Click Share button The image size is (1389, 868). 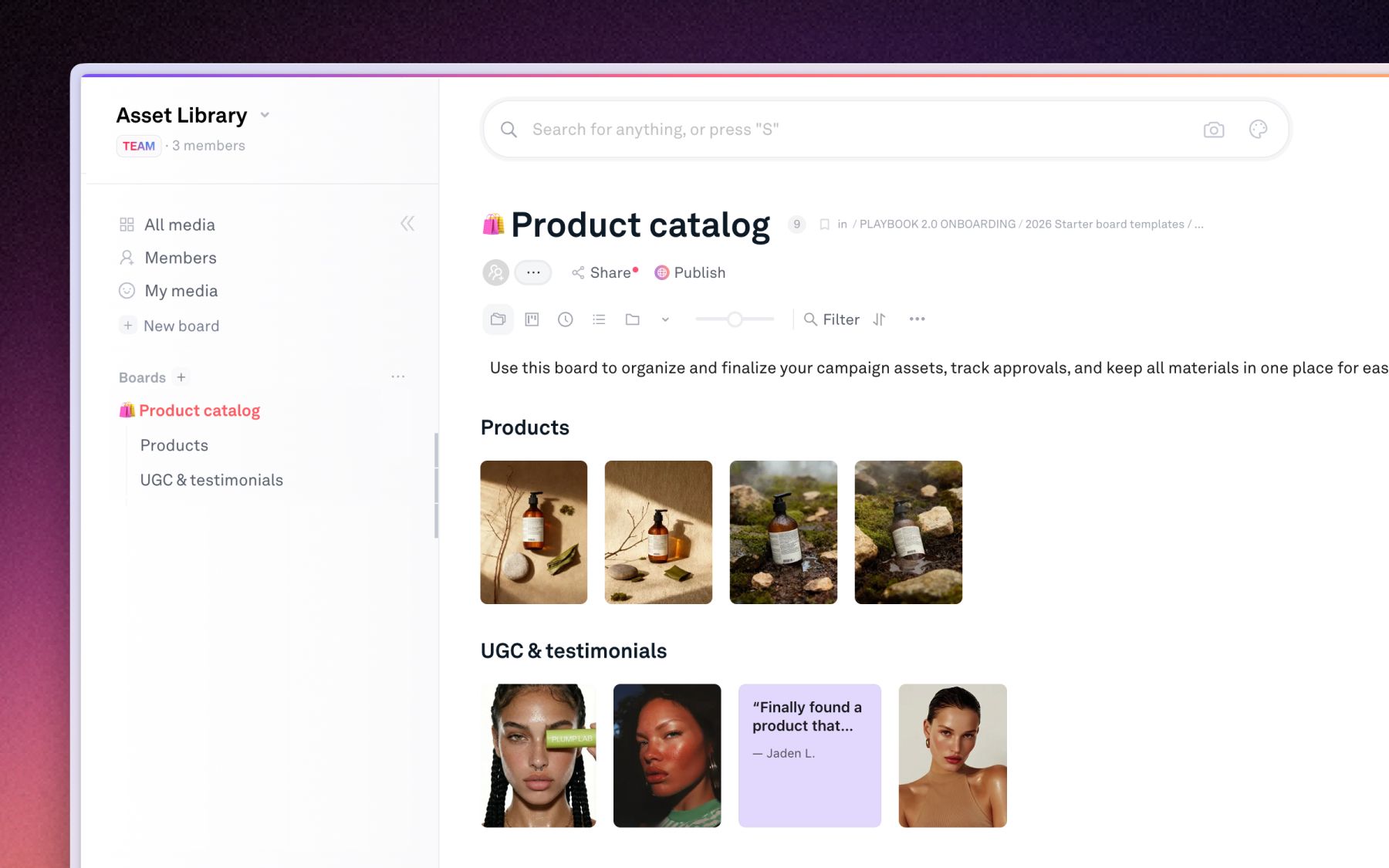click(x=605, y=272)
